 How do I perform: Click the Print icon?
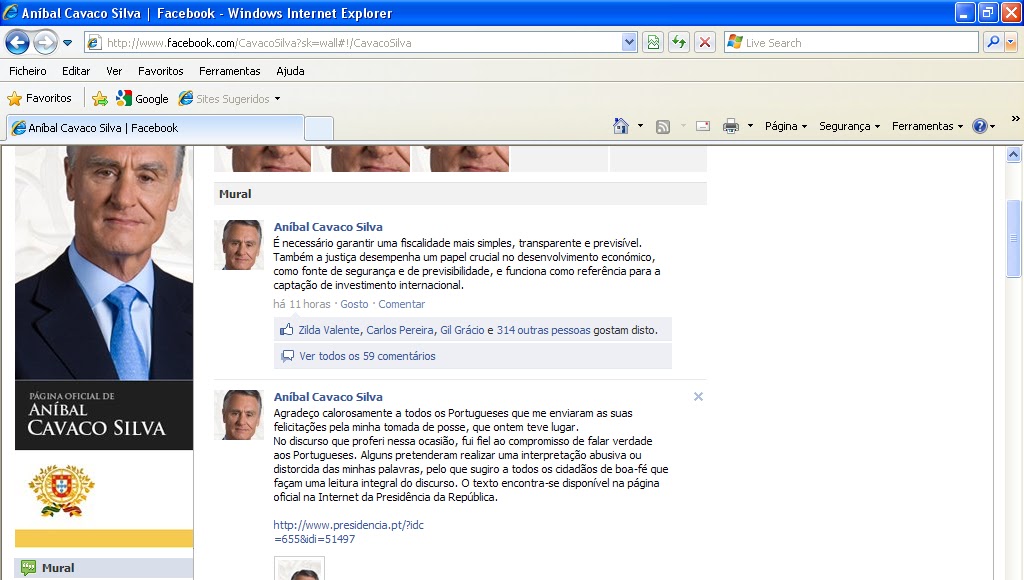tap(731, 127)
